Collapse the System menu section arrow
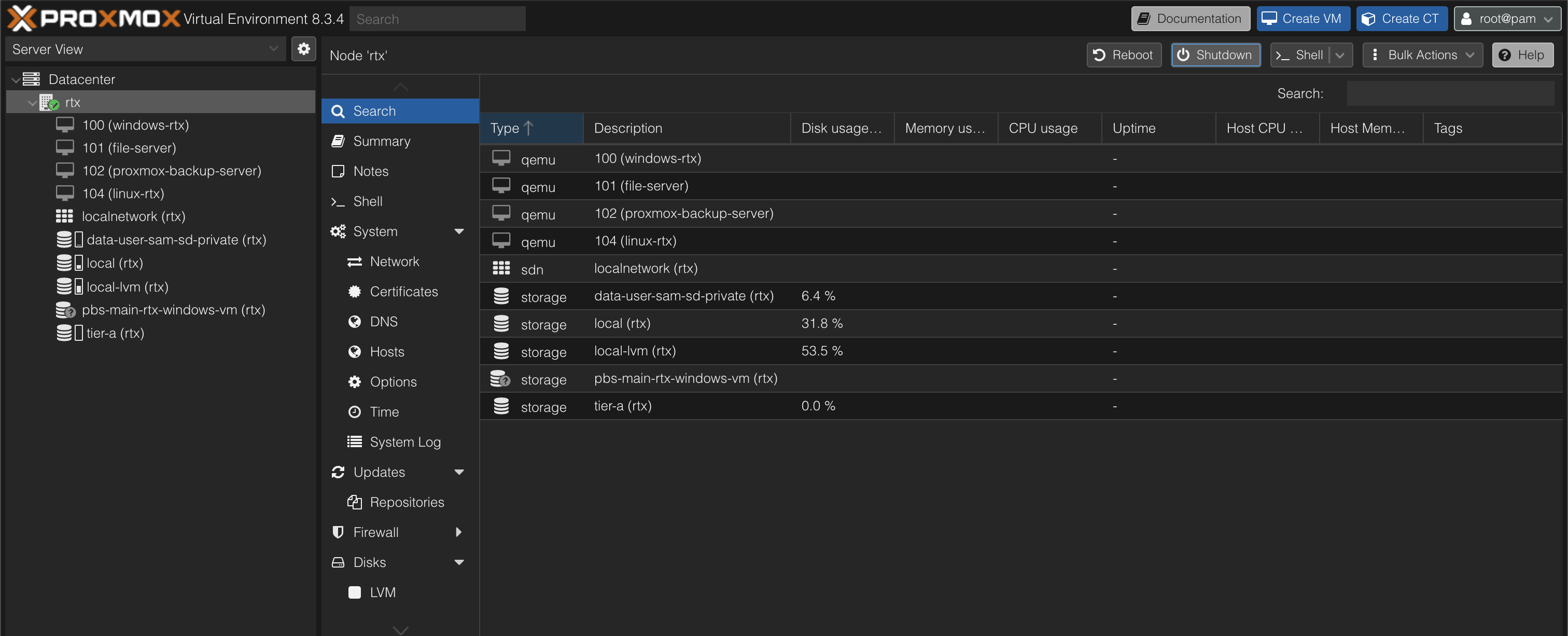The image size is (1568, 636). coord(459,231)
